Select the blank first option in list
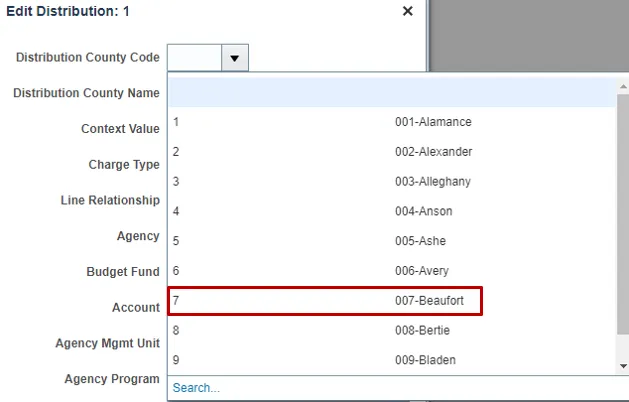The width and height of the screenshot is (629, 402). (392, 93)
